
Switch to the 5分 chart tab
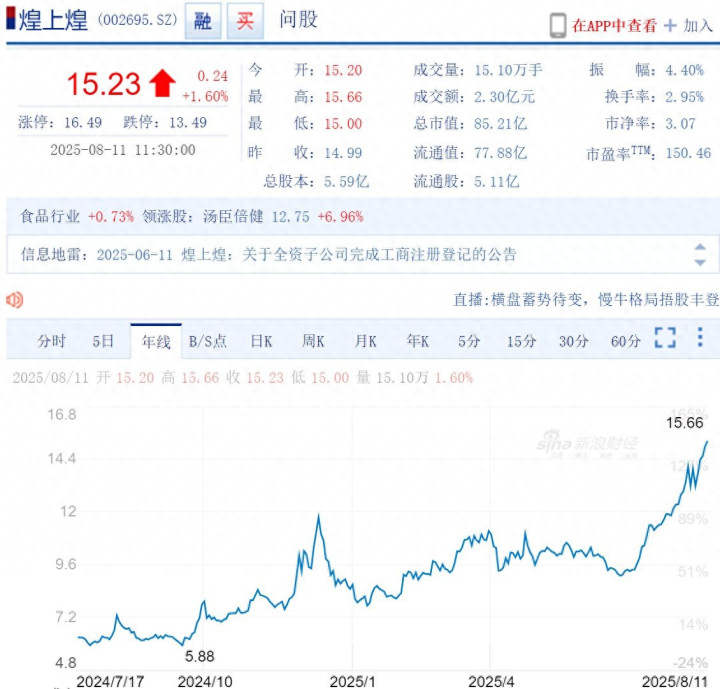coord(469,341)
